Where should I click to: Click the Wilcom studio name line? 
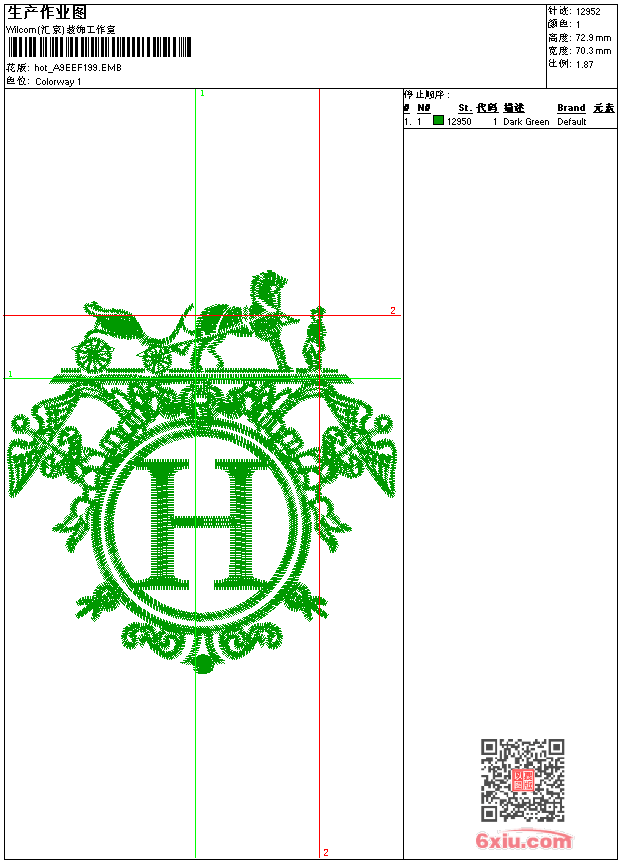click(x=61, y=30)
